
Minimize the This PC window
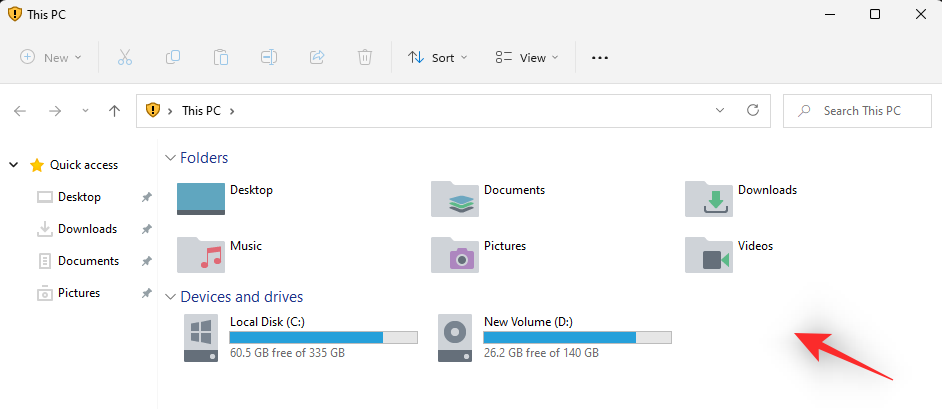coord(830,14)
